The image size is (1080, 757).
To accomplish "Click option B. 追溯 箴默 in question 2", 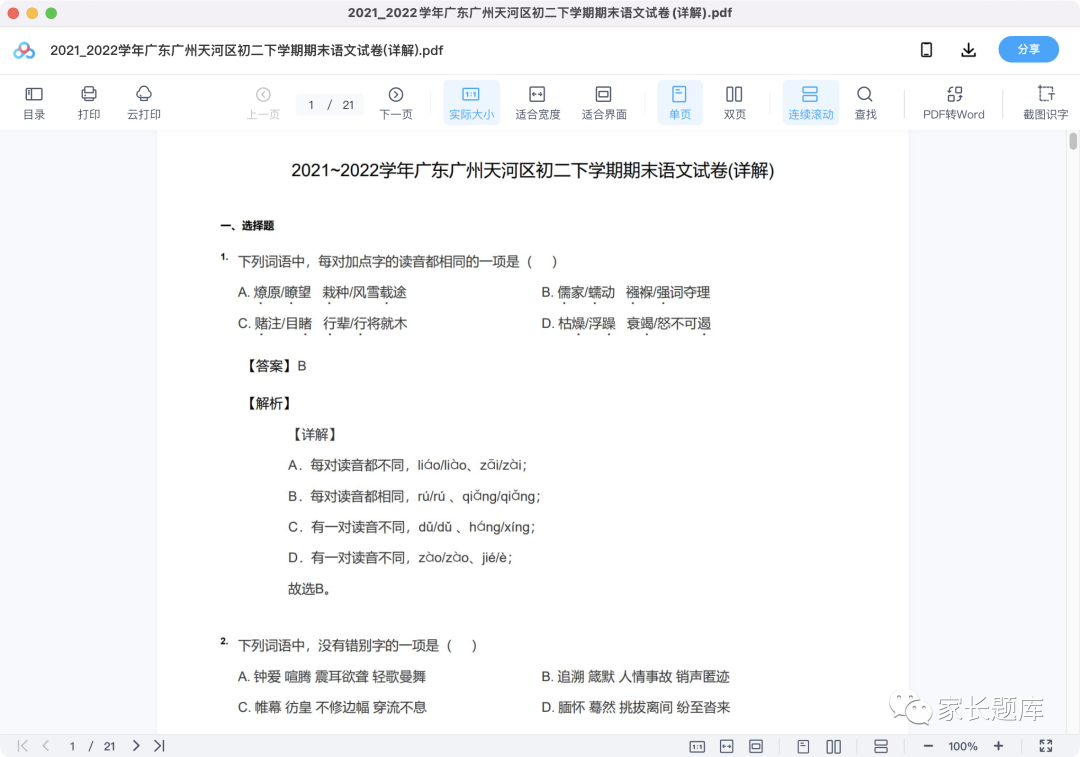I will click(x=635, y=676).
